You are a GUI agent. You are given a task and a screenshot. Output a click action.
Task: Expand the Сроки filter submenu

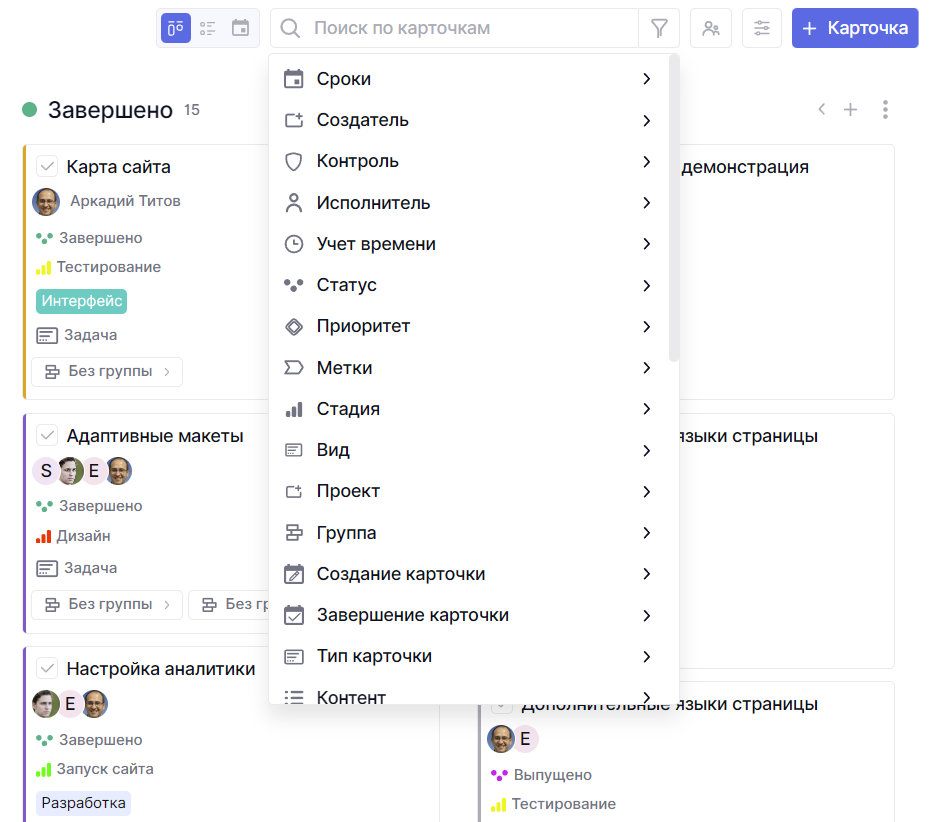pos(646,79)
